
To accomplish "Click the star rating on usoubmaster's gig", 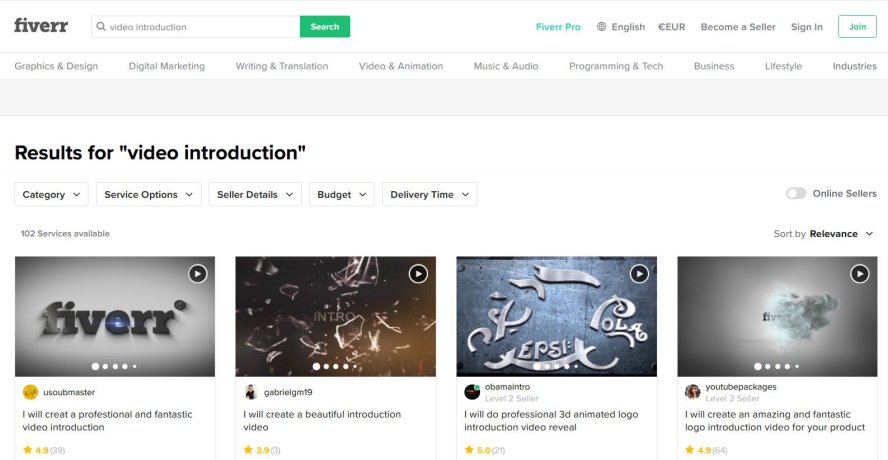I will pyautogui.click(x=44, y=450).
